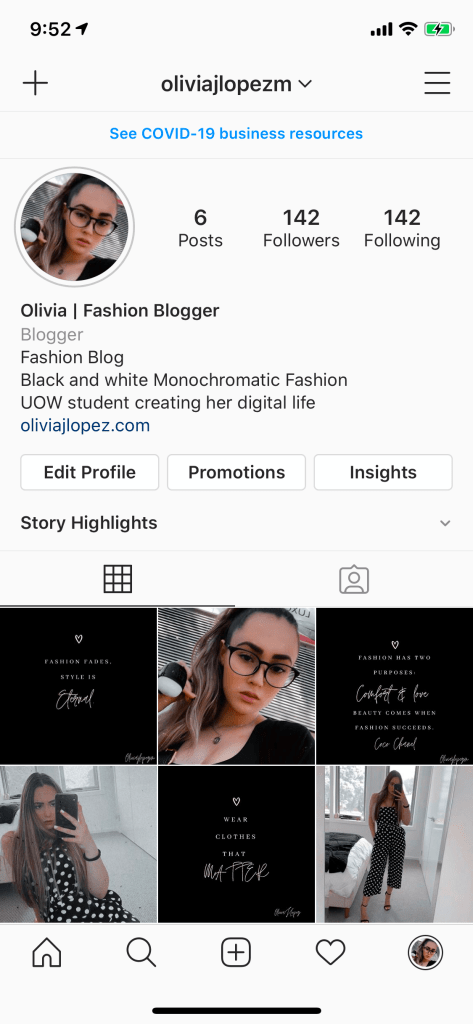Expand the oliviajlopezm account switcher
The height and width of the screenshot is (1024, 473).
(x=236, y=84)
